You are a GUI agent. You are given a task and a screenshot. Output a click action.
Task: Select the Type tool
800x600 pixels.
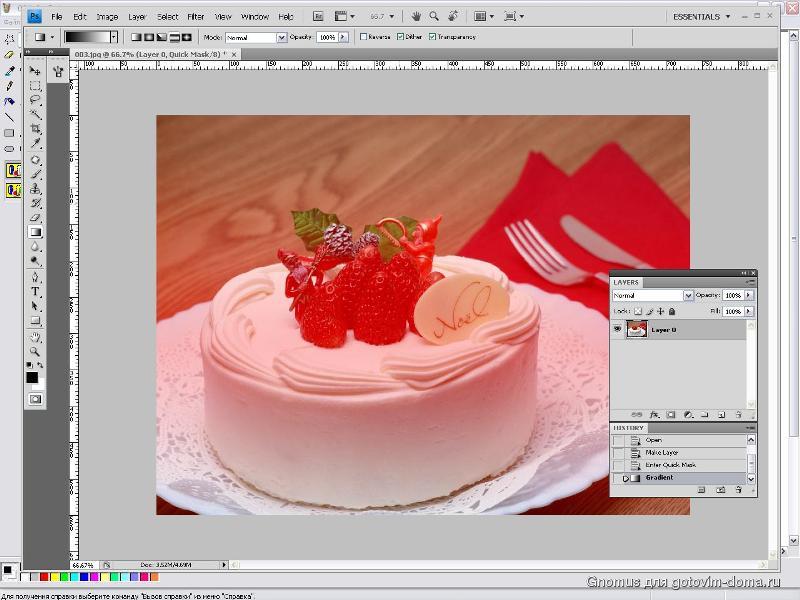[35, 292]
